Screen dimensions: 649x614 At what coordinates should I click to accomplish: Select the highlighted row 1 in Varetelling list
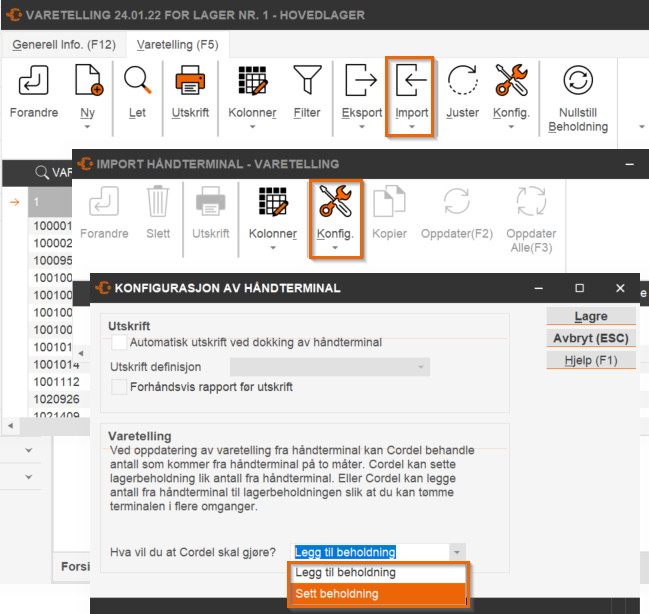50,202
